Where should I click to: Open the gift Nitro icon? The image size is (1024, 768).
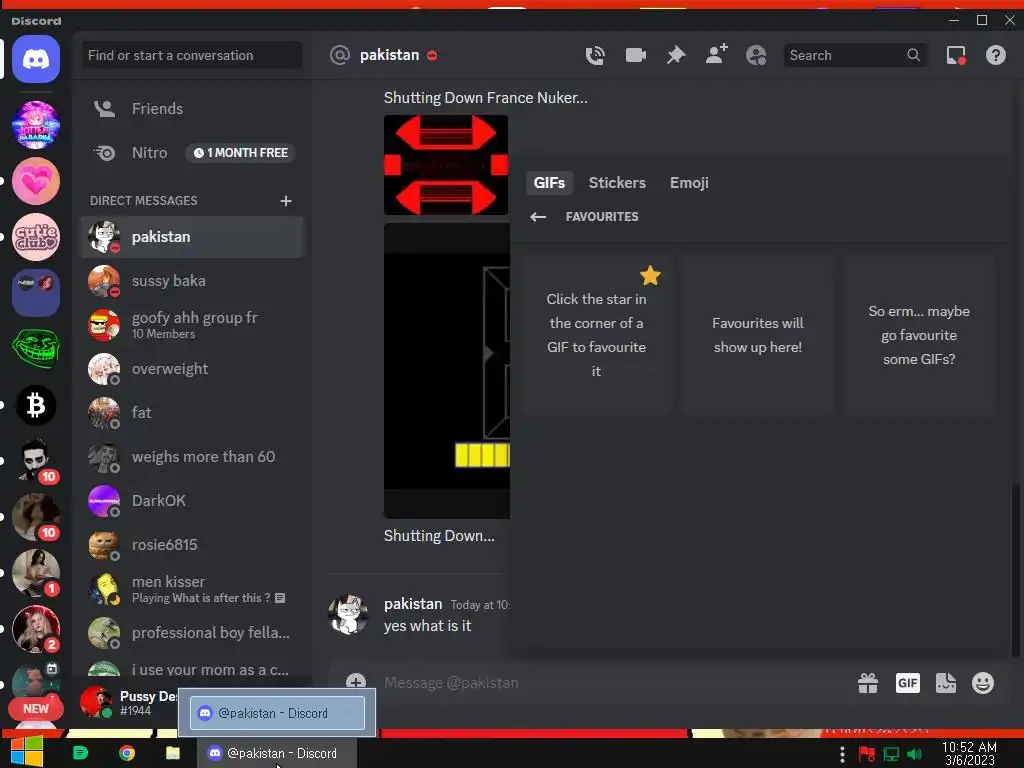(868, 683)
